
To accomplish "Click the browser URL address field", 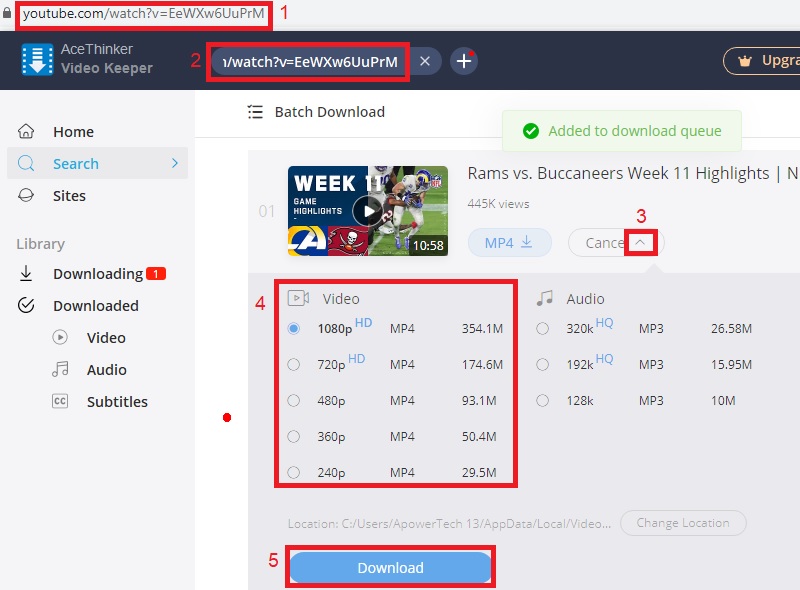I will tap(143, 13).
